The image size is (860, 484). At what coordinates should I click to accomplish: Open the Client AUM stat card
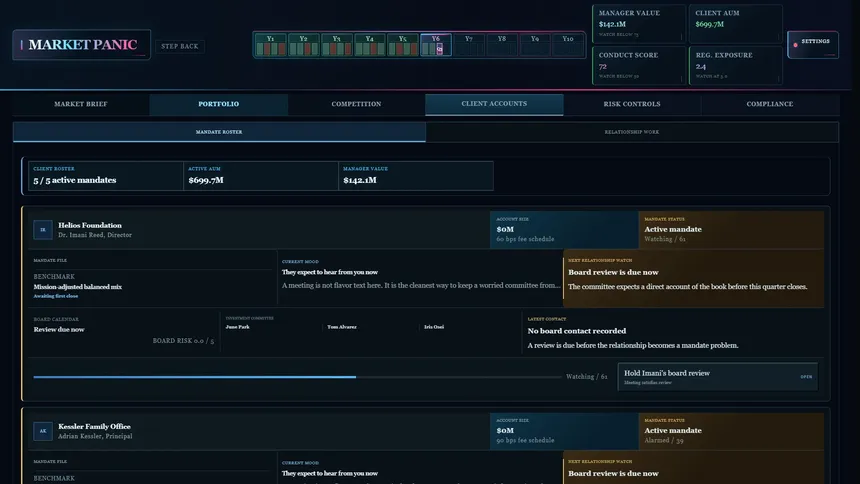click(x=735, y=24)
